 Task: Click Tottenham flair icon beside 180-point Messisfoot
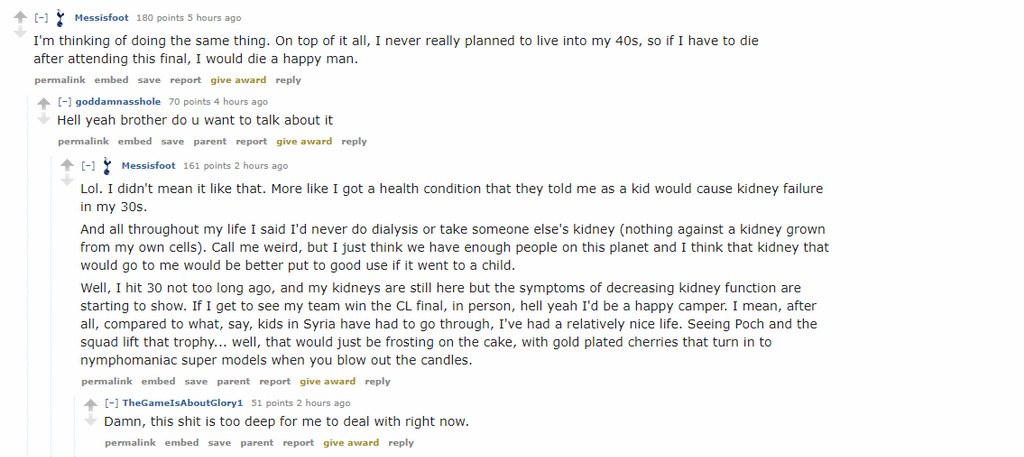click(x=61, y=18)
